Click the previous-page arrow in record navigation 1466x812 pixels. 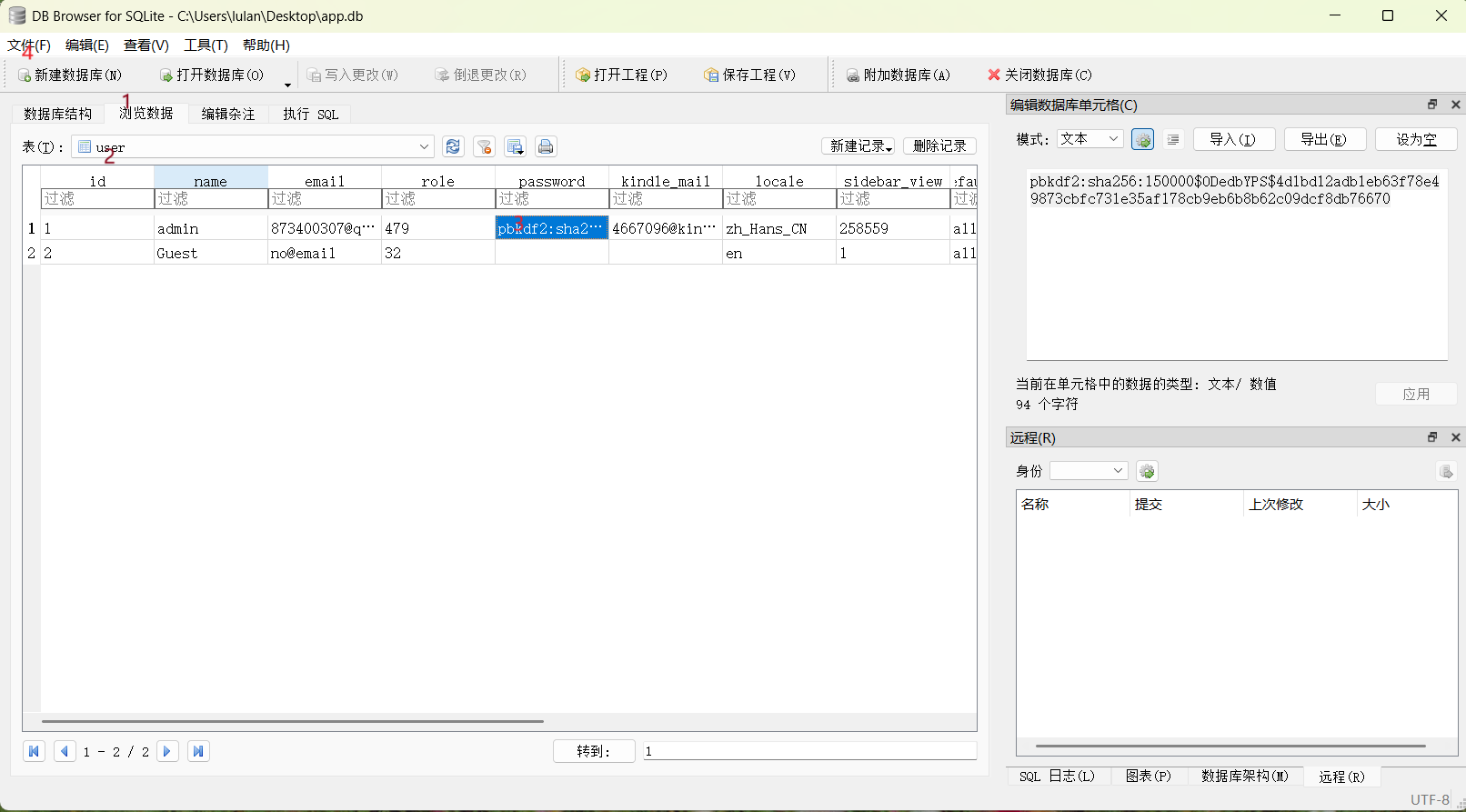tap(65, 751)
